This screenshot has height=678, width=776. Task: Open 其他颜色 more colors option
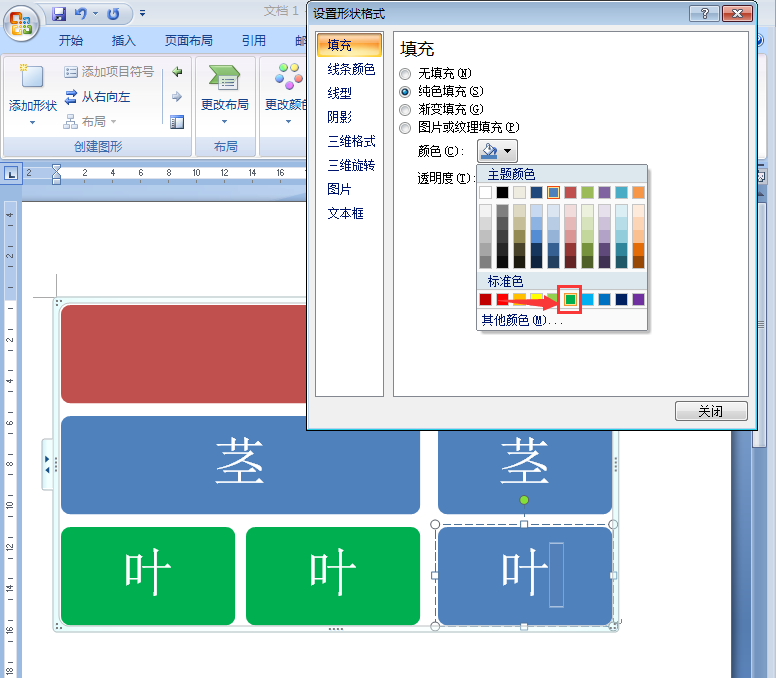tap(523, 320)
